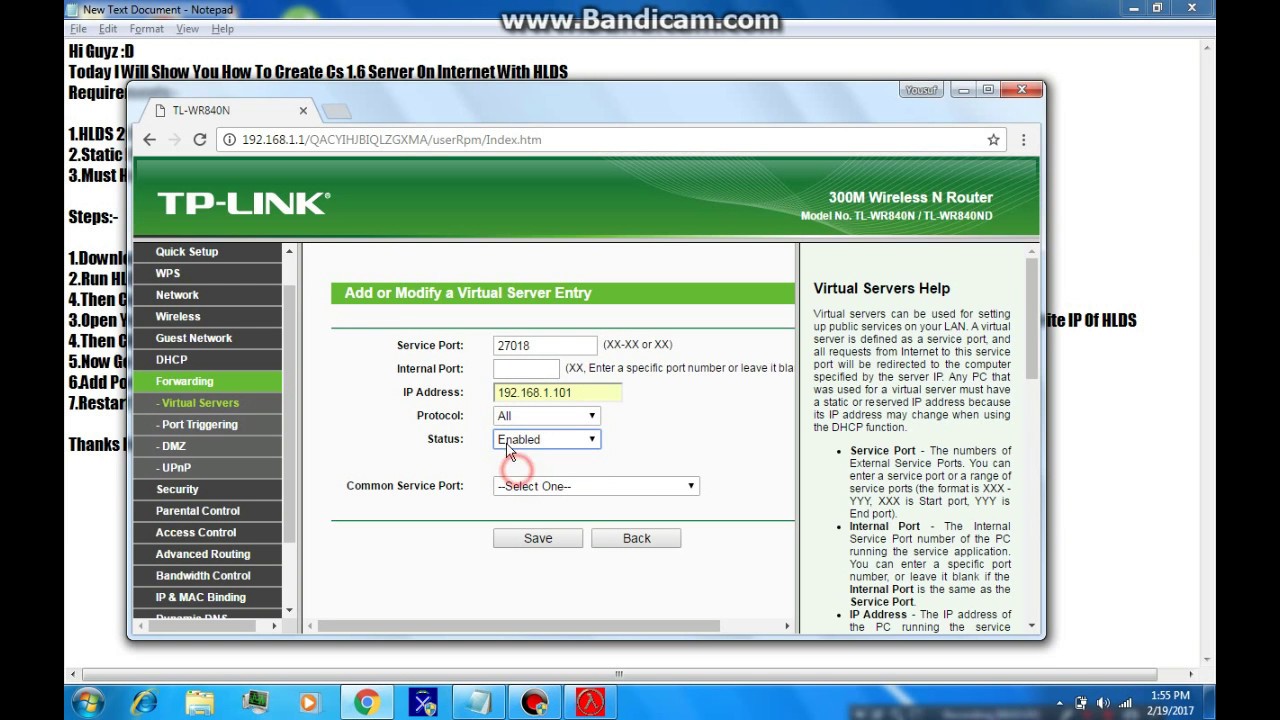1280x720 pixels.
Task: Open Quick Setup menu
Action: coord(208,252)
